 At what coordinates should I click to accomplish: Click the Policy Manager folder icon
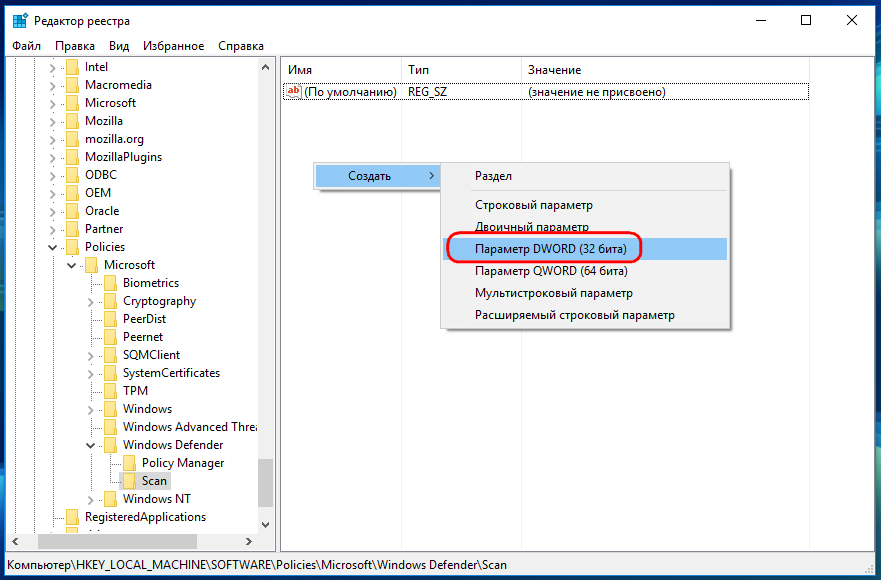[x=130, y=463]
